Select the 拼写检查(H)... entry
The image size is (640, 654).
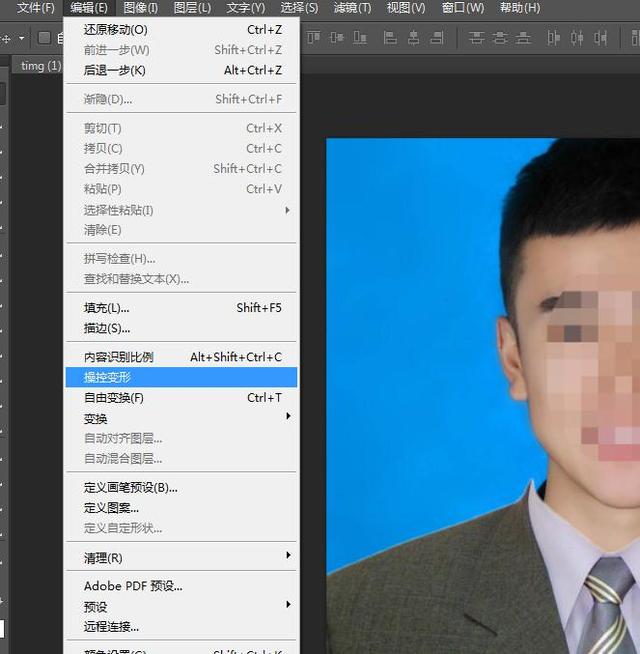(x=181, y=259)
